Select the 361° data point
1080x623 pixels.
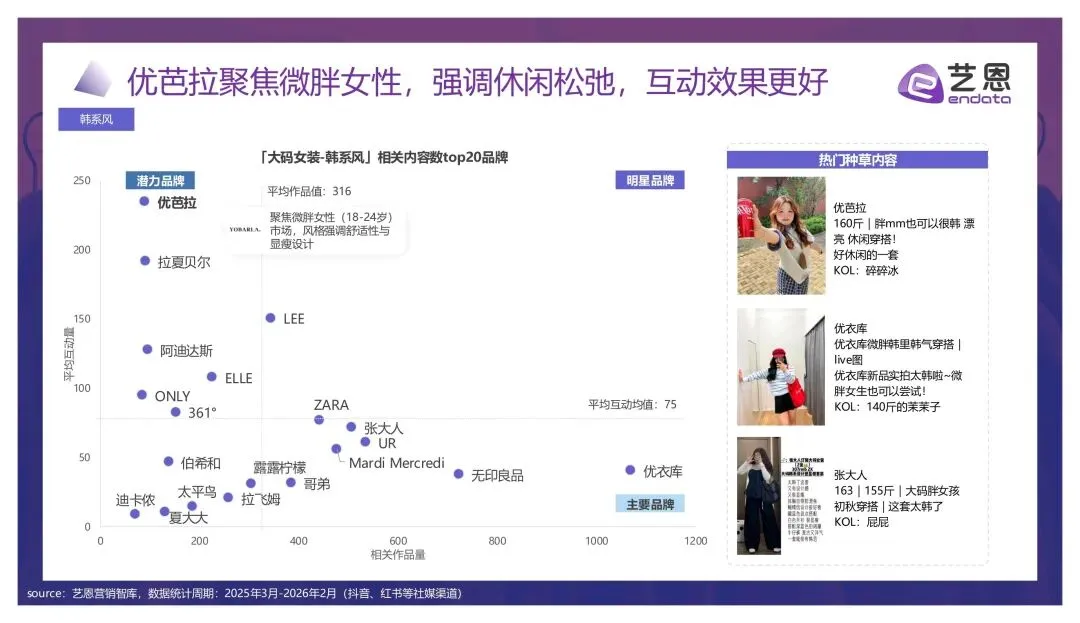pos(175,412)
